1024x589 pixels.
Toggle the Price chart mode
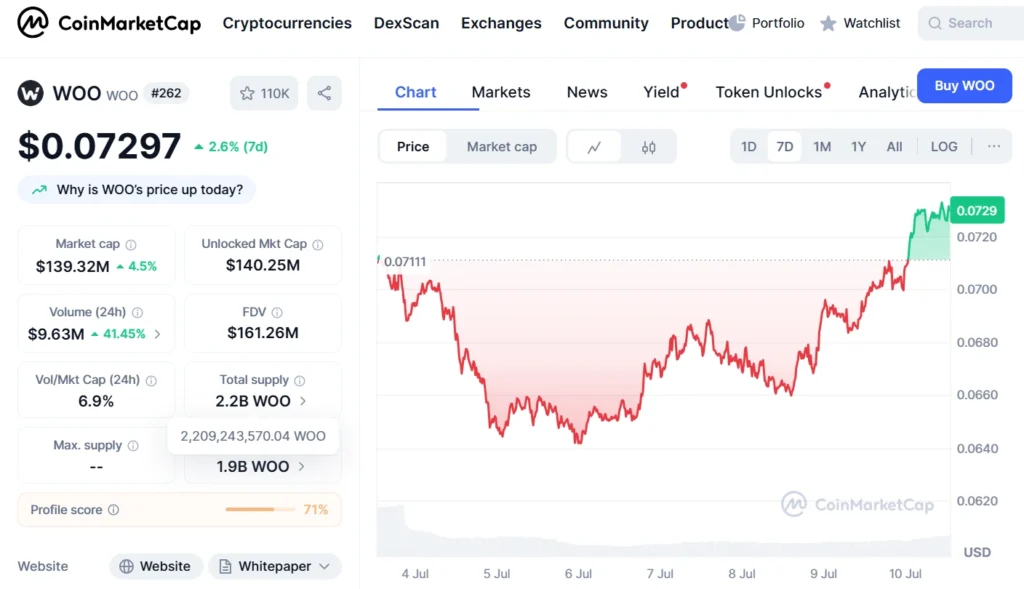tap(412, 146)
